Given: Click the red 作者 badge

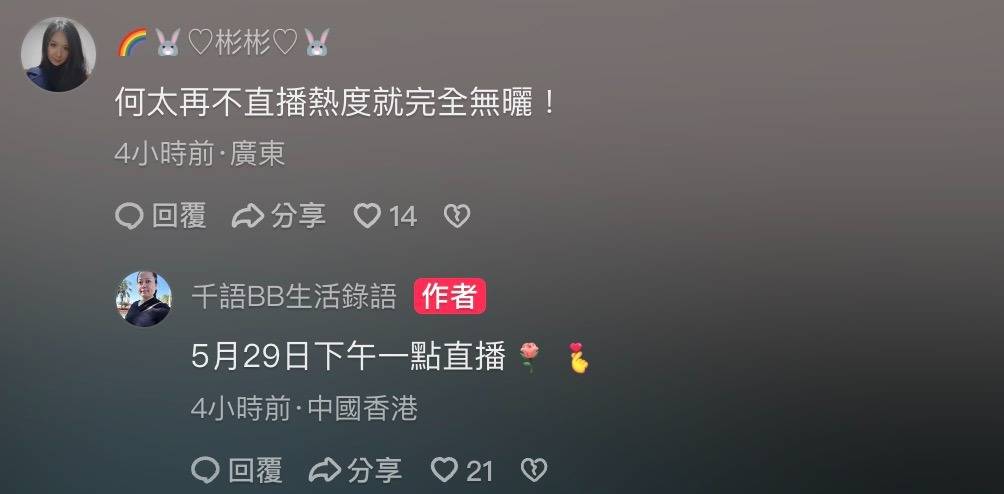Looking at the screenshot, I should point(449,296).
